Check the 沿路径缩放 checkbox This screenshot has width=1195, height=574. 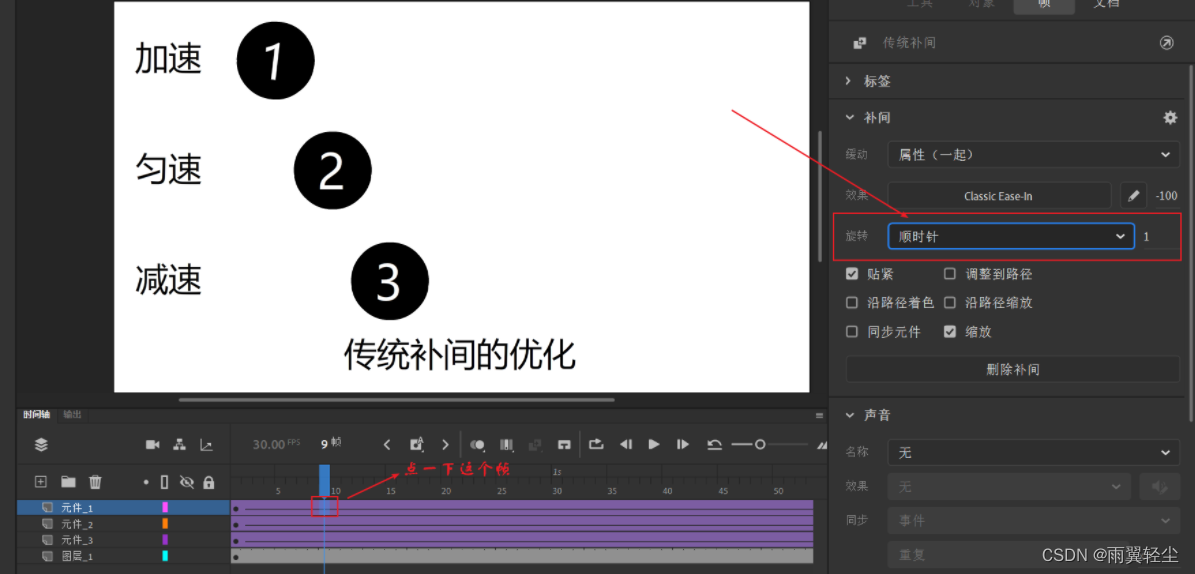point(950,303)
